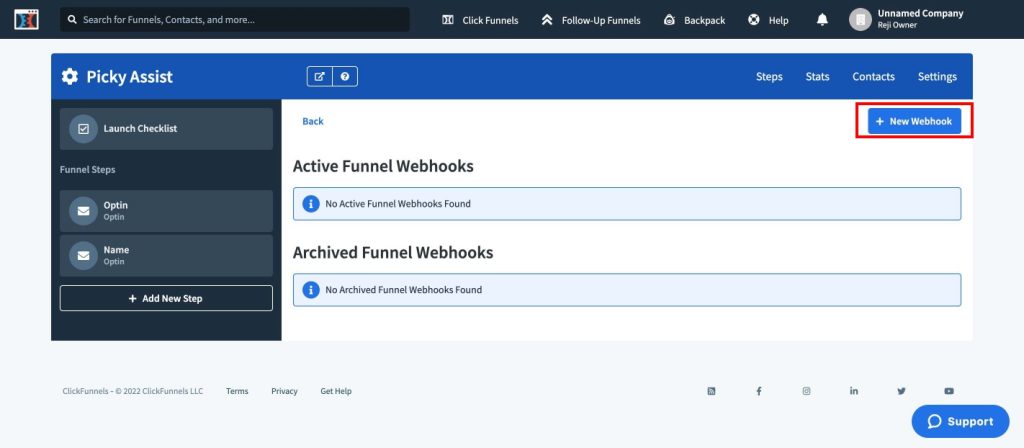Viewport: 1024px width, 448px height.
Task: Open the RSS feed icon in footer
Action: [x=711, y=391]
